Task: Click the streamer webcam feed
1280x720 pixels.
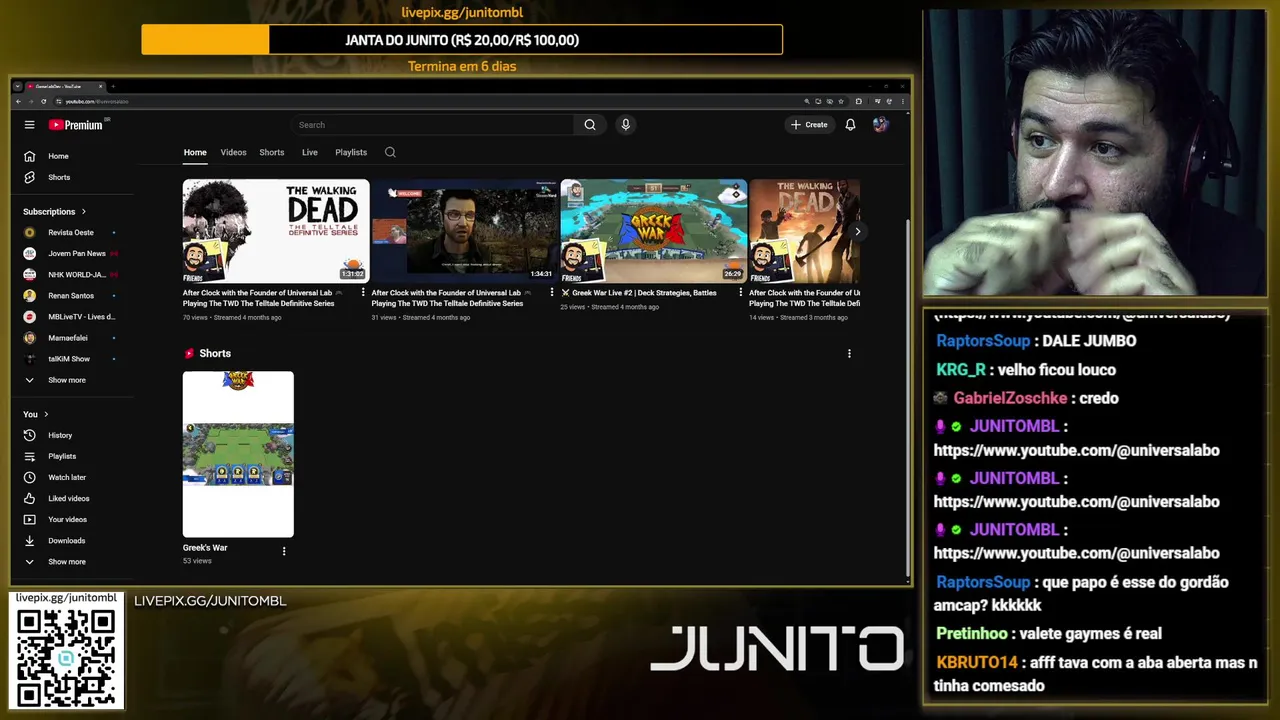Action: (1094, 153)
